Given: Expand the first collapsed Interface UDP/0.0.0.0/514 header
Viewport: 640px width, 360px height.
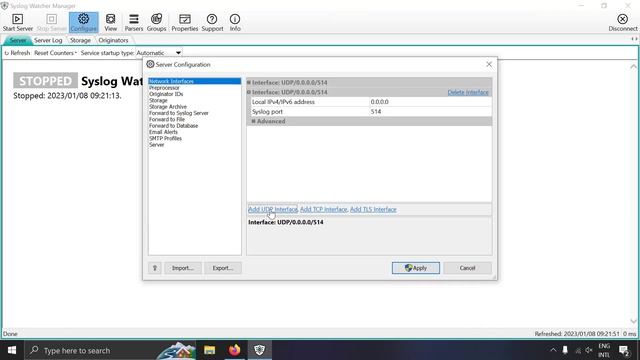Looking at the screenshot, I should point(249,82).
